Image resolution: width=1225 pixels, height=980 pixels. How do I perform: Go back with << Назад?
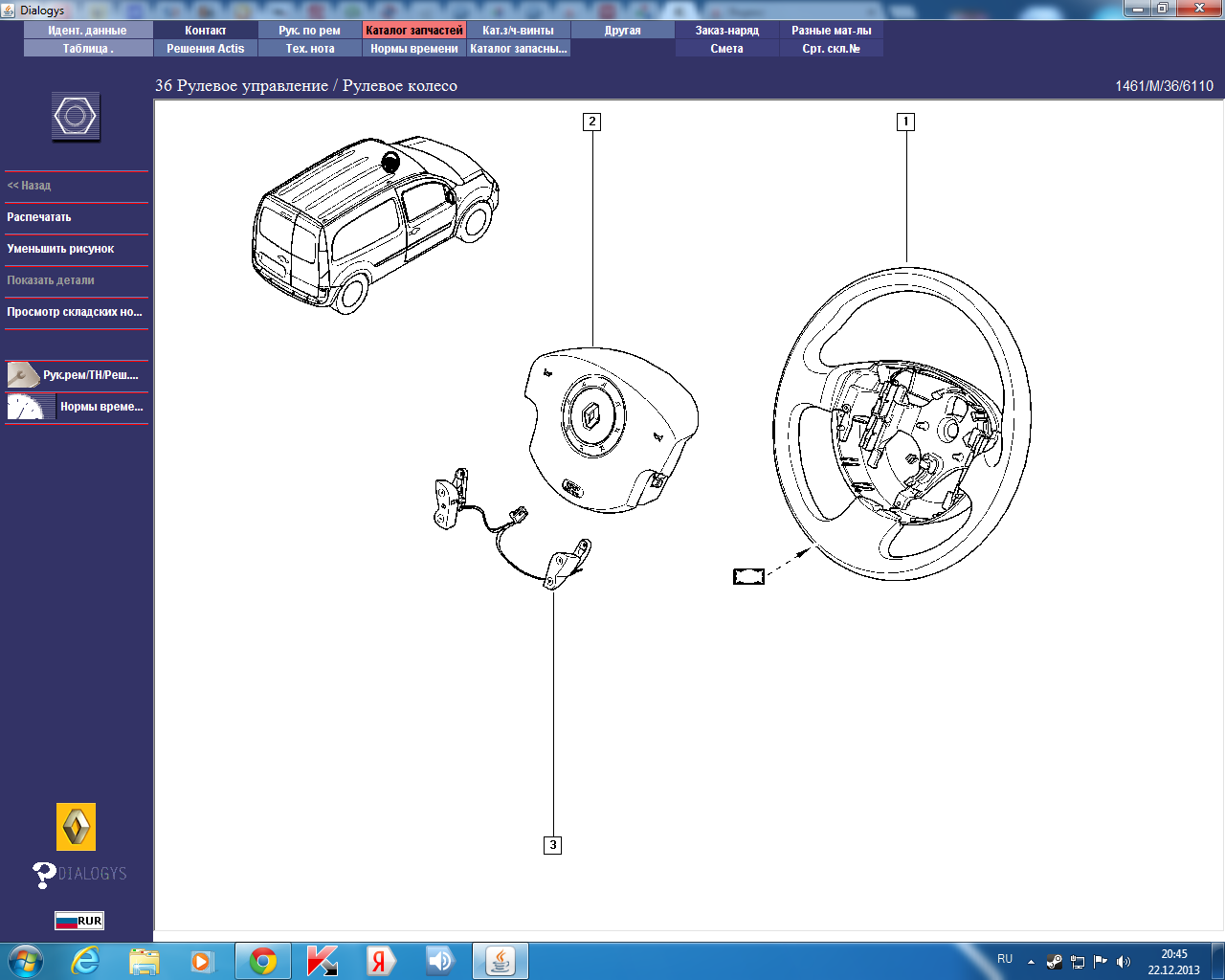(x=77, y=186)
